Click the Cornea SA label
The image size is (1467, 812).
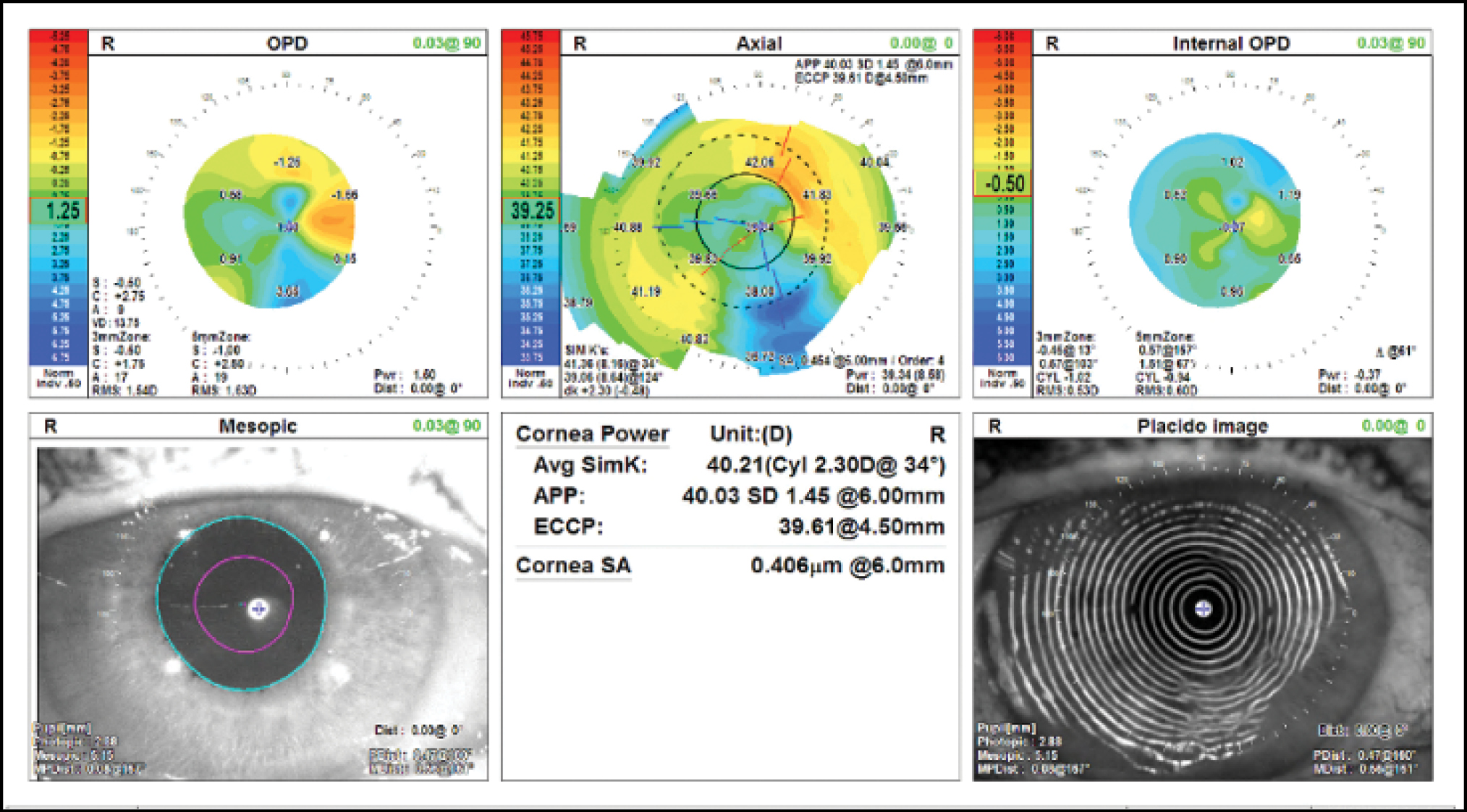click(572, 566)
